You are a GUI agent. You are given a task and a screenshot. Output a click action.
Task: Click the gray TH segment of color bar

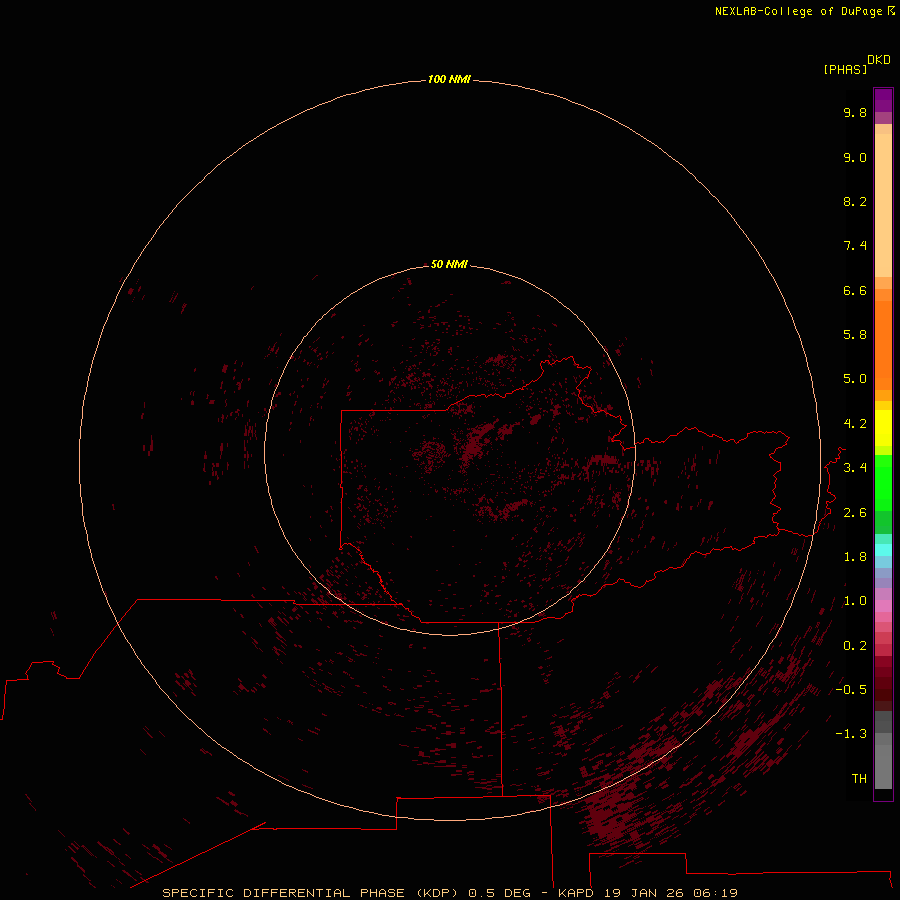[883, 766]
